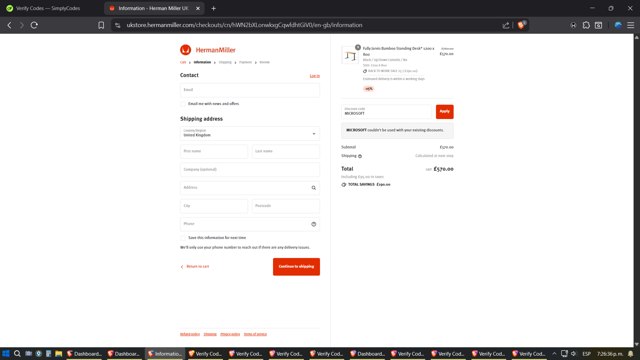
Task: Open the Shipping footer link
Action: pos(210,334)
